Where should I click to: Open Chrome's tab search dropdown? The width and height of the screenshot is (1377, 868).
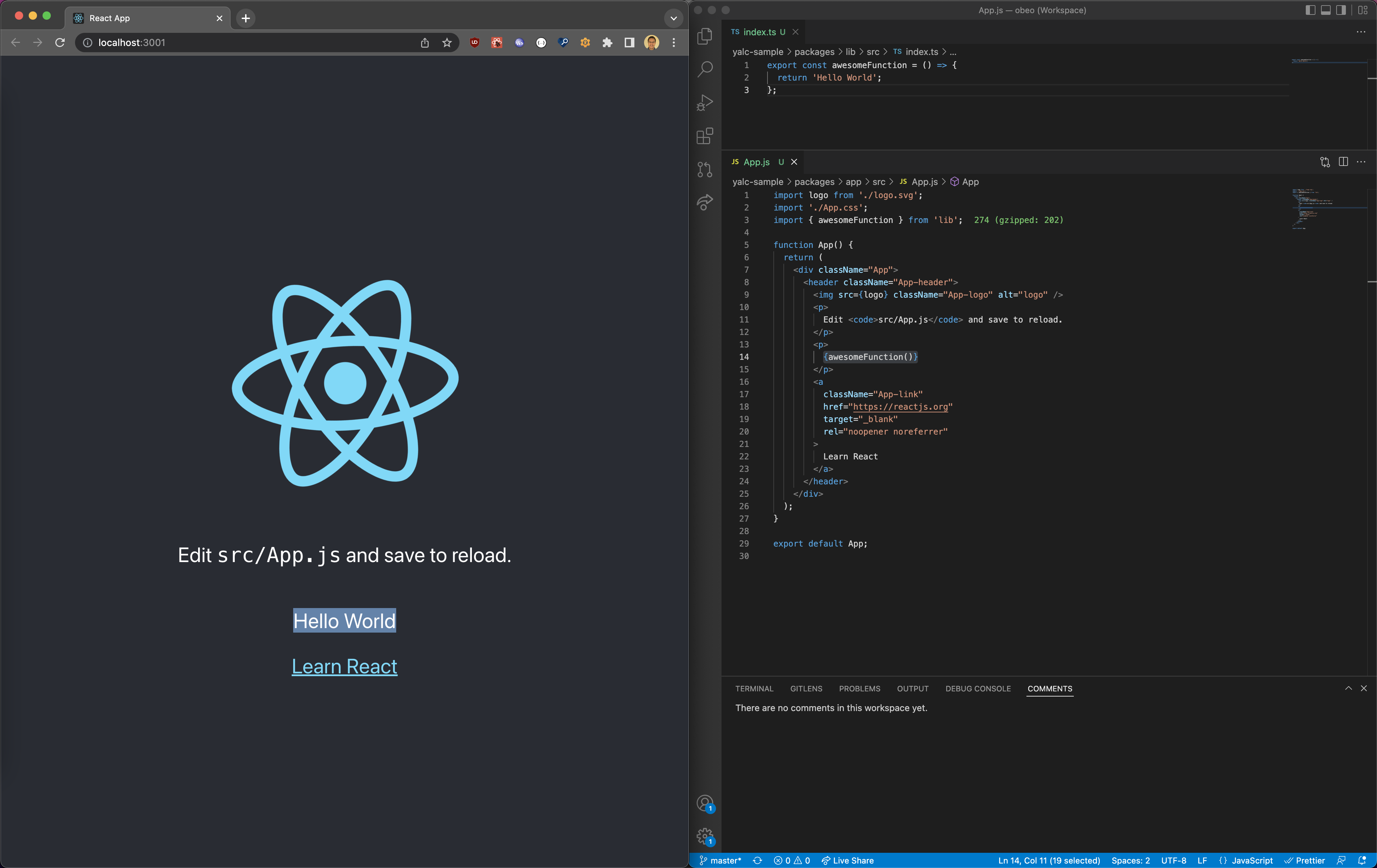673,18
